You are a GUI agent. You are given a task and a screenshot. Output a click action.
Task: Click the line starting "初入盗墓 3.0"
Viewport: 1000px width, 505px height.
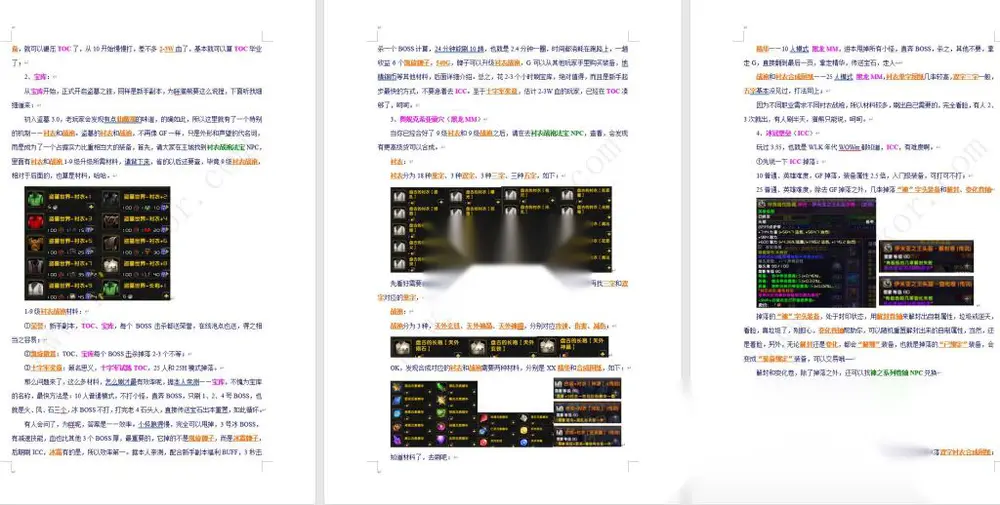tap(143, 119)
